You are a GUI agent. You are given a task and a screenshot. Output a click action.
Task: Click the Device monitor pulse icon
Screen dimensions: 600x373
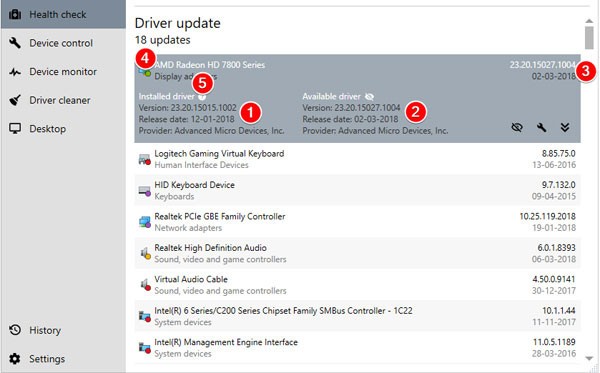(15, 72)
